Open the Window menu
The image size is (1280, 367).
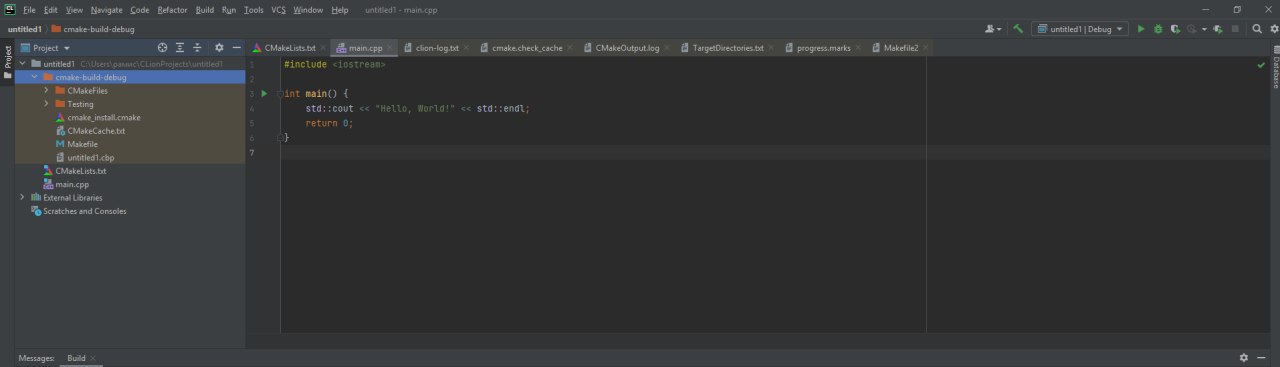pos(308,9)
